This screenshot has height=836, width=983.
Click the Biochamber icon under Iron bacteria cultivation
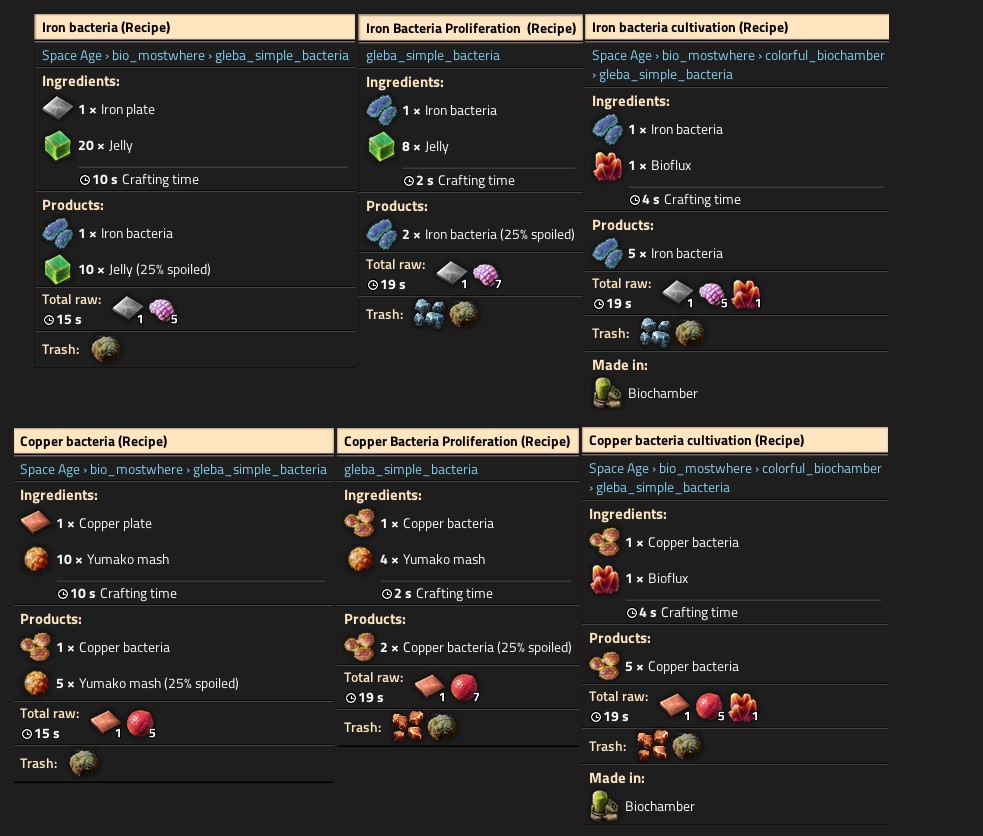click(x=606, y=394)
